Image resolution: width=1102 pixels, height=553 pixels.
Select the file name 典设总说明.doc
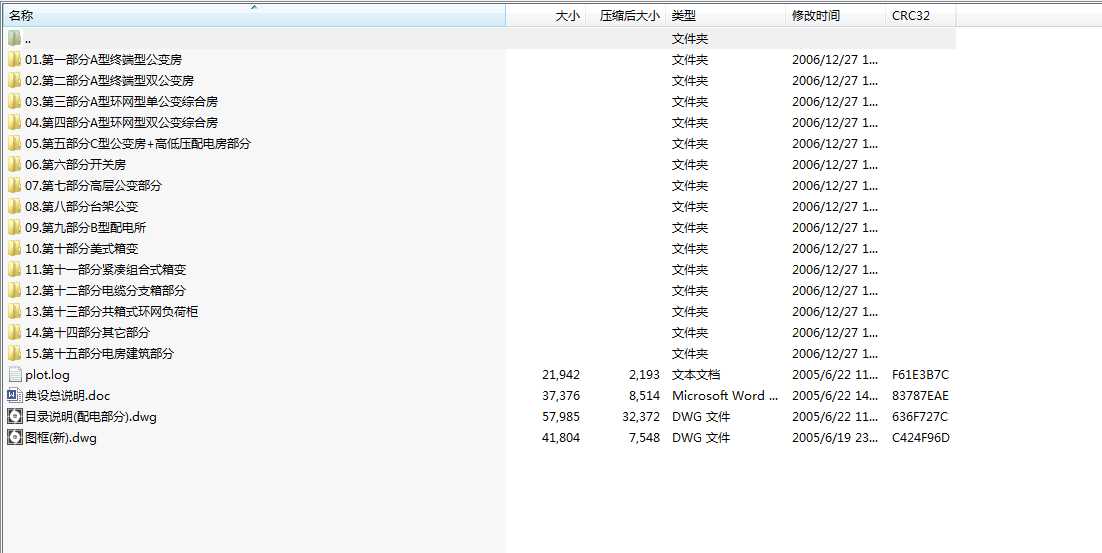(67, 396)
